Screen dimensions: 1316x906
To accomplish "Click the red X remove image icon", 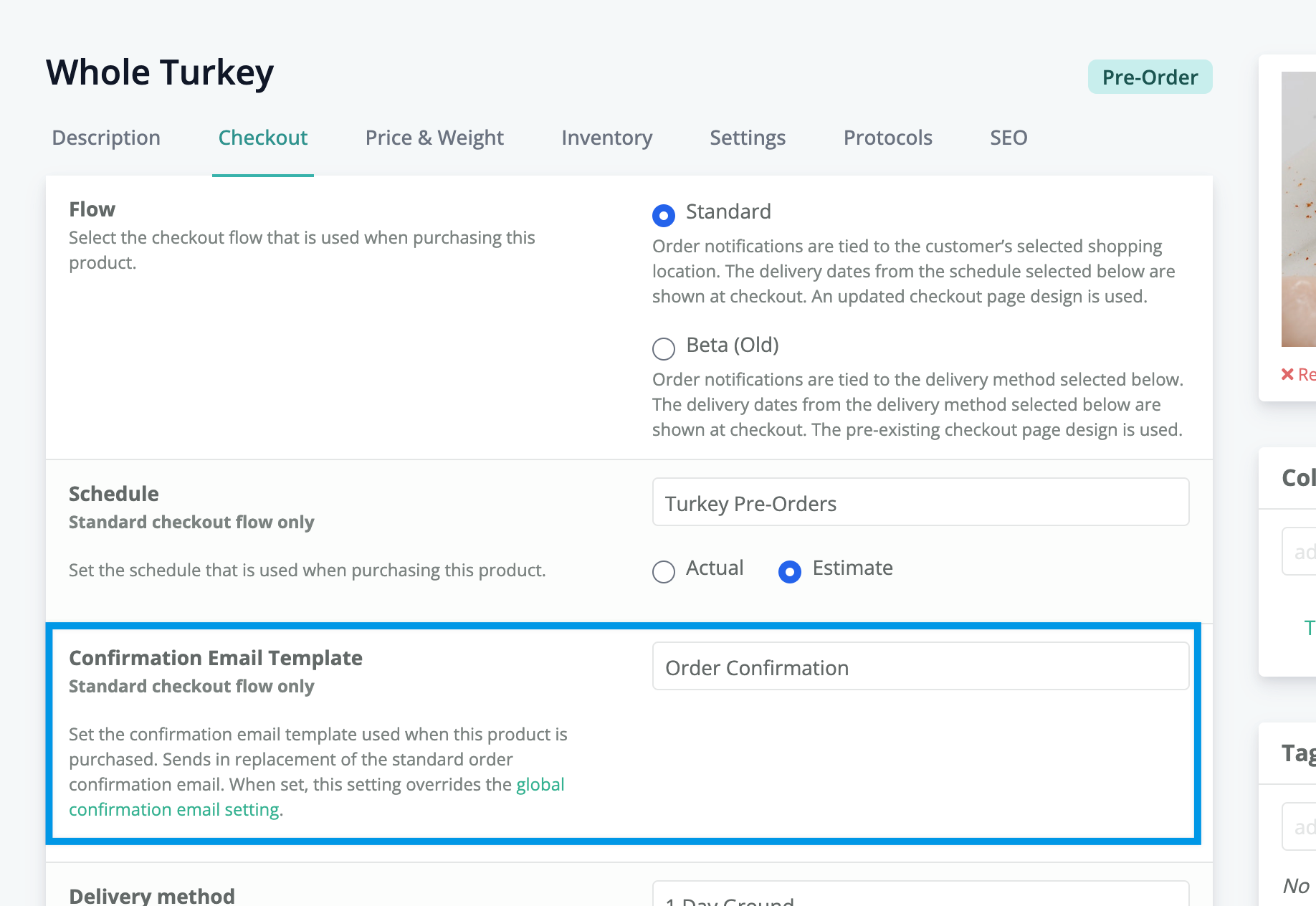I will (x=1287, y=374).
